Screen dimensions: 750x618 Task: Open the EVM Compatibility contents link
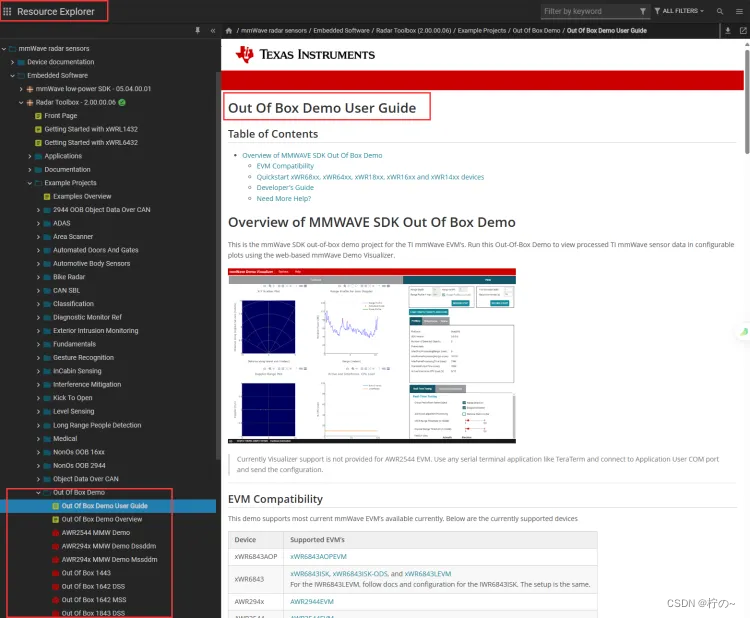tap(285, 166)
